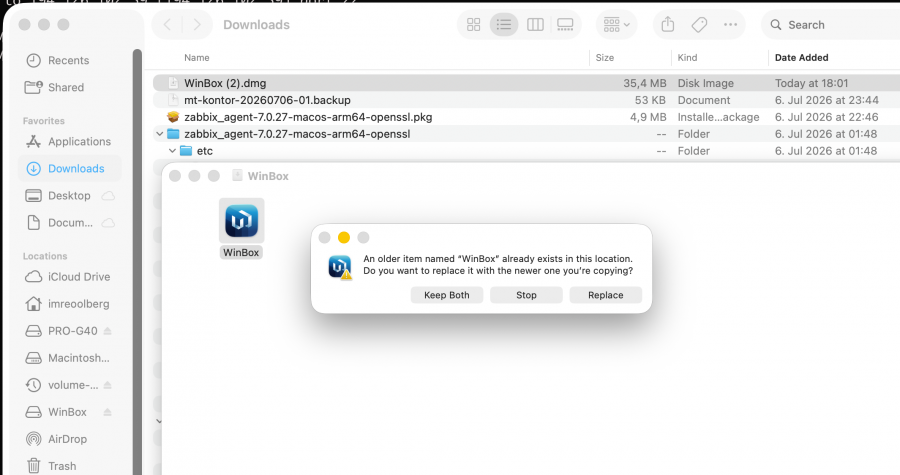This screenshot has width=900, height=475.
Task: Select mt-kontor-20260706-01.backup file
Action: [x=526, y=100]
